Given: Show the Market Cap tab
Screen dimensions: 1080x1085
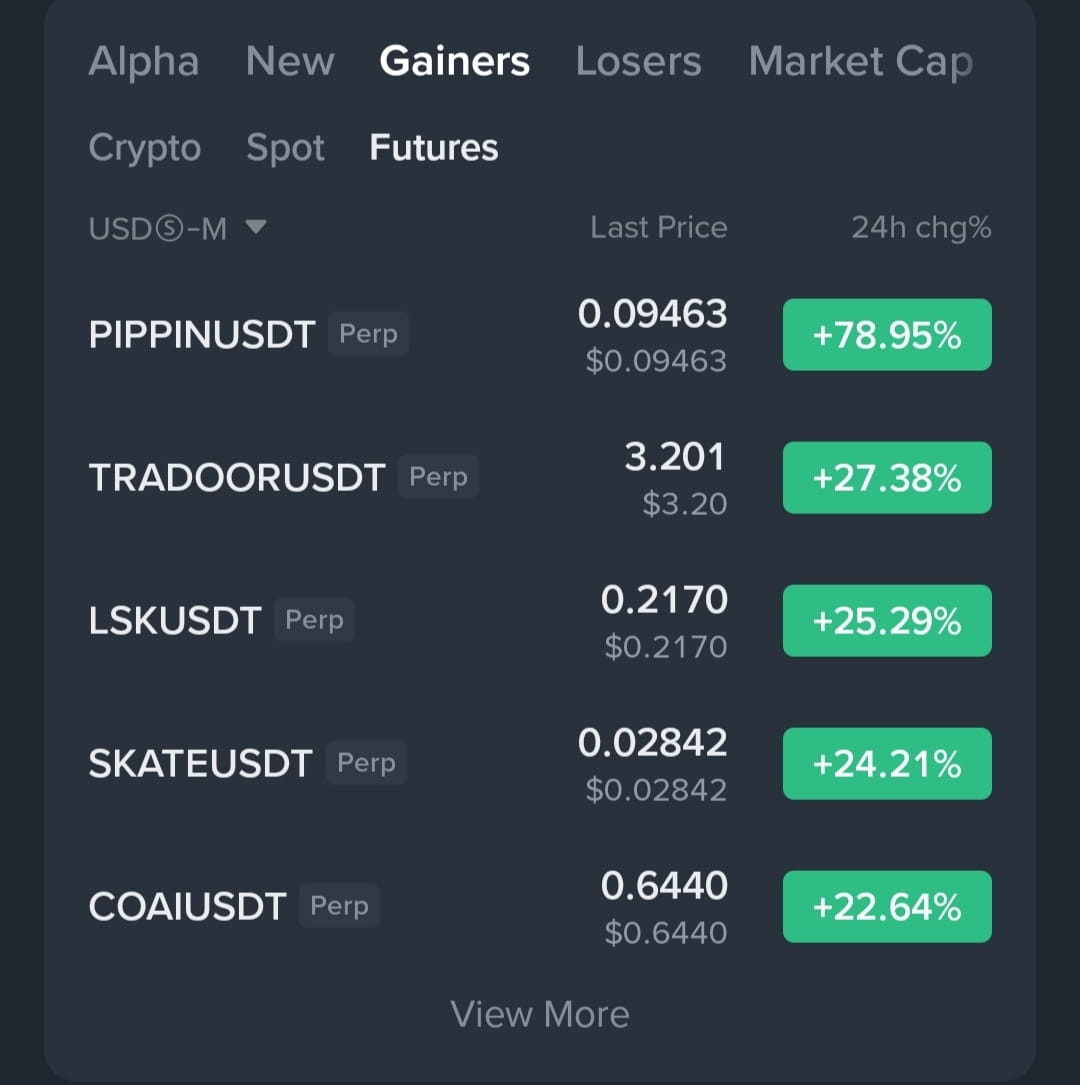Looking at the screenshot, I should click(x=860, y=62).
